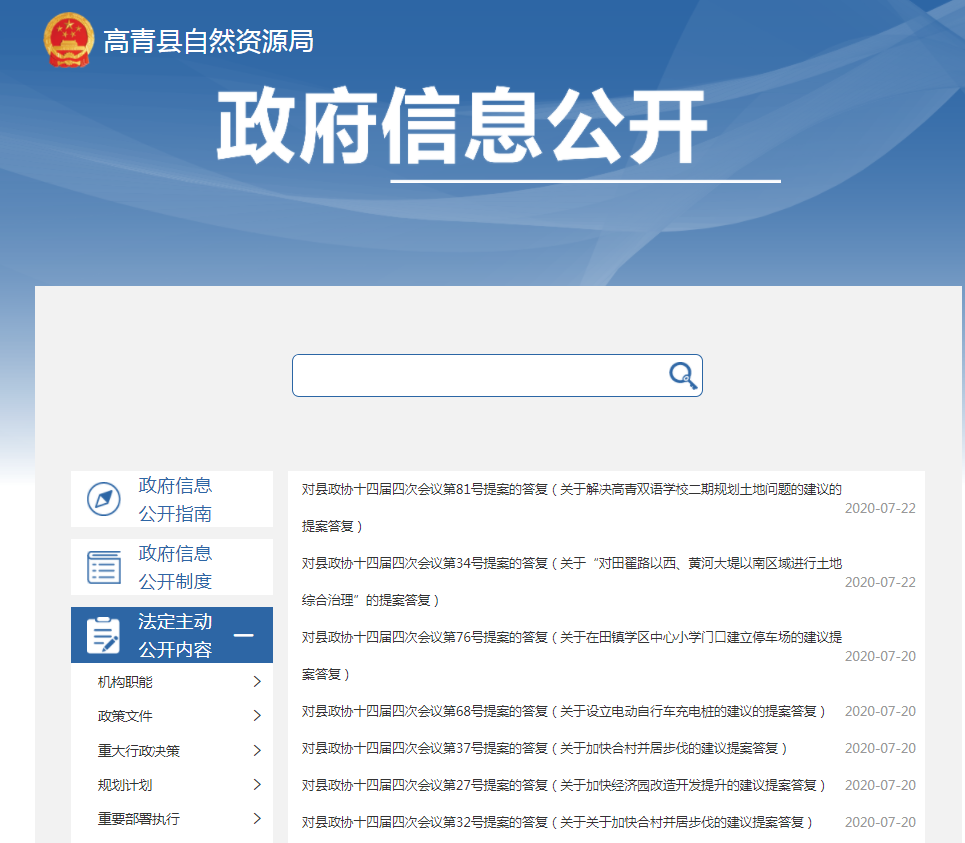Open the 政府信息公开指南 menu item

[x=175, y=499]
